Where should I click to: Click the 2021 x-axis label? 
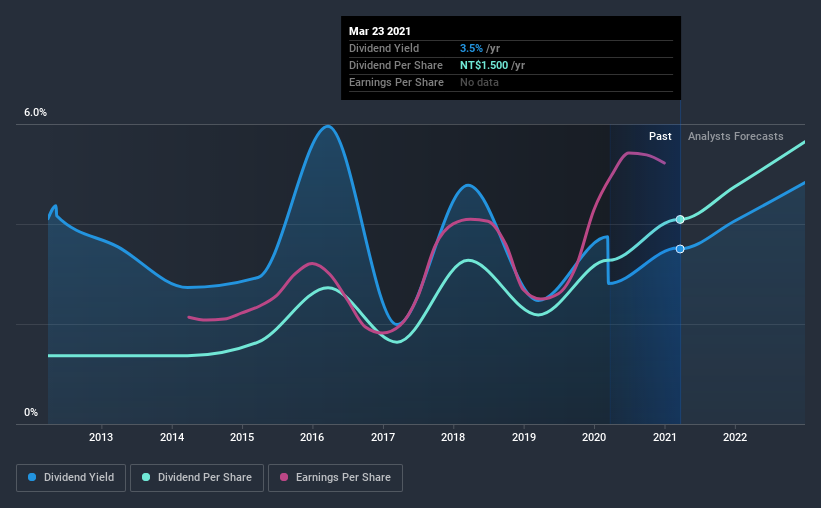coord(664,437)
